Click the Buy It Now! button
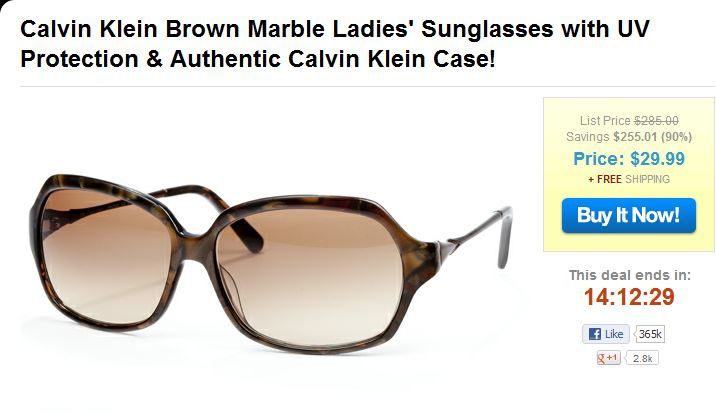This screenshot has height=414, width=716. coord(628,215)
